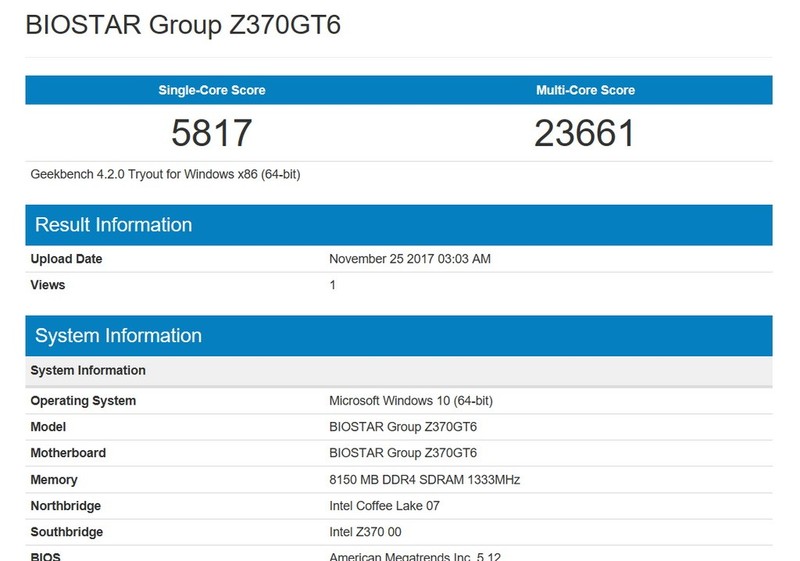The image size is (800, 561).
Task: Click the Memory label
Action: [54, 480]
